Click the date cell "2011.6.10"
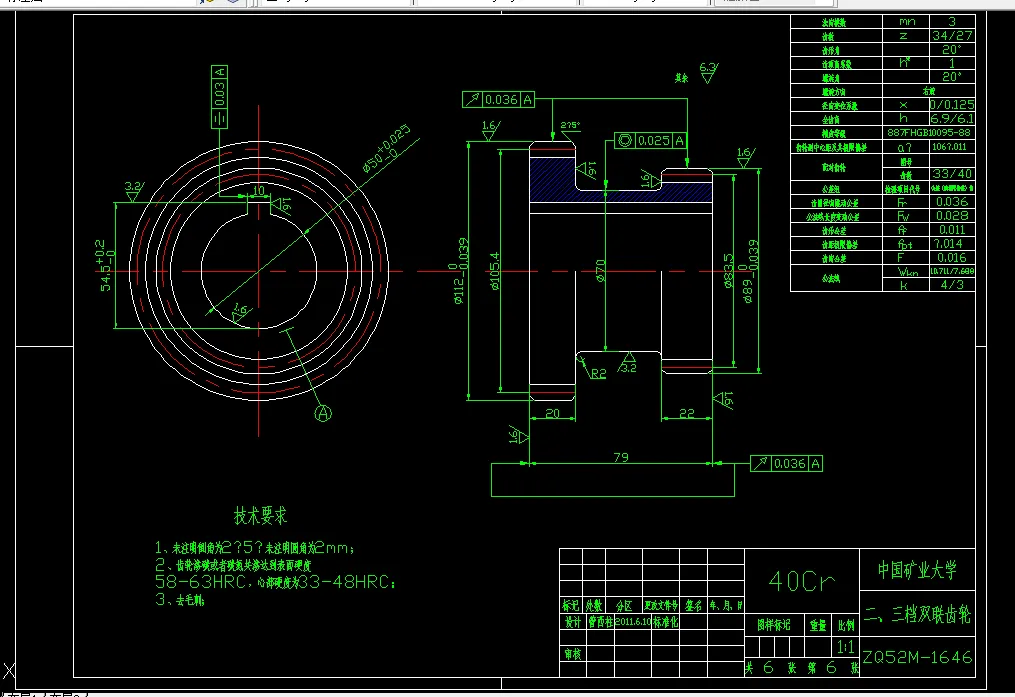The image size is (1015, 697). pos(633,621)
